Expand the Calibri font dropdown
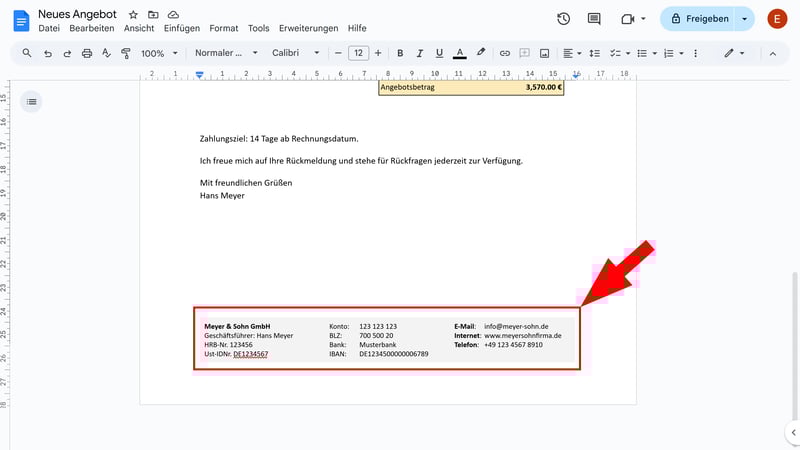Screen dimensions: 800x450 [x=296, y=53]
